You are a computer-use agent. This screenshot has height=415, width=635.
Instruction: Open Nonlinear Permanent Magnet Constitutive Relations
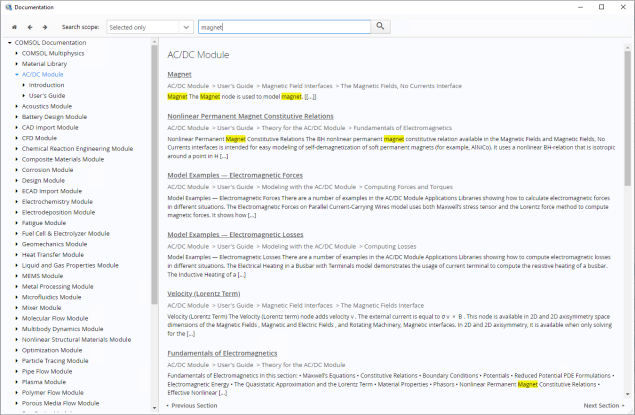(x=250, y=116)
